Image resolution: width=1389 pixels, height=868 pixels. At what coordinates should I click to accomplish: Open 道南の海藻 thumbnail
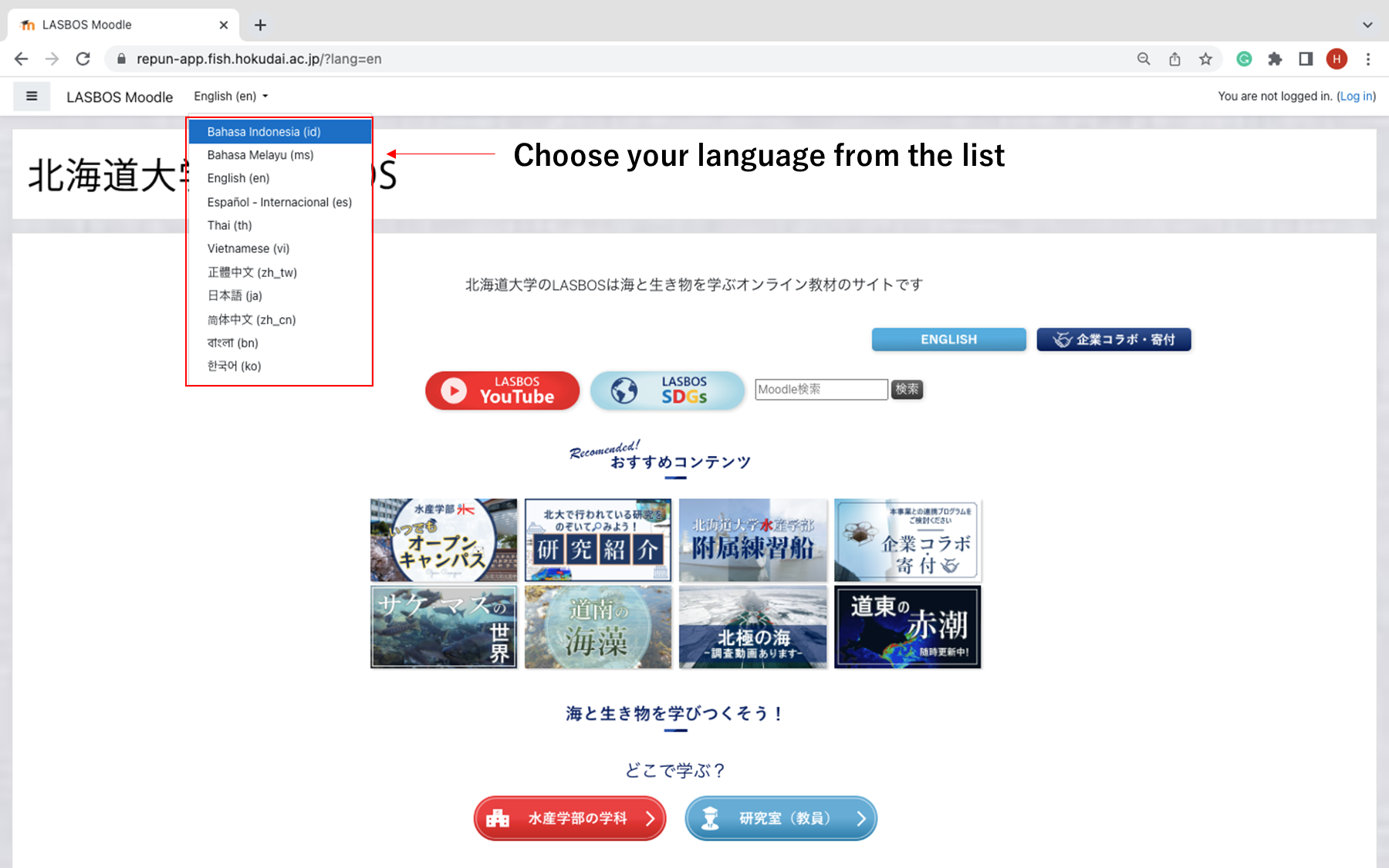[x=598, y=627]
